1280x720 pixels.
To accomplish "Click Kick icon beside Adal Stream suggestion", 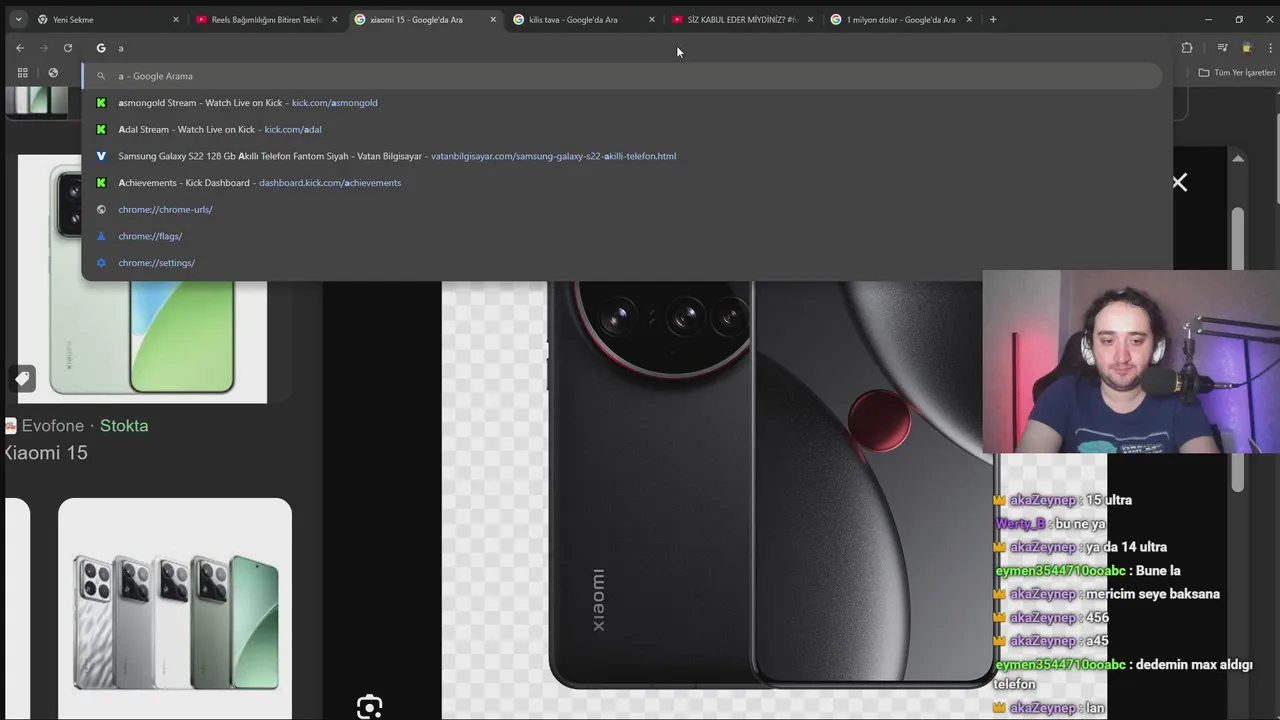I will [101, 129].
